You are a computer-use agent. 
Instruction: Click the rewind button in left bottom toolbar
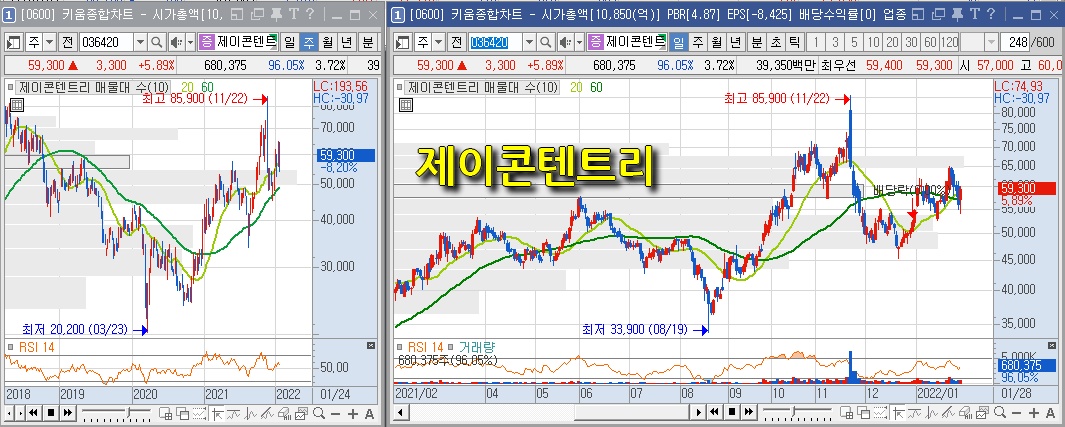[33, 412]
